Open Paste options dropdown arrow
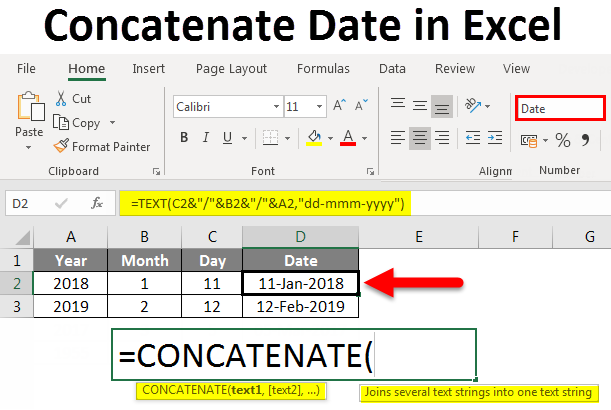The image size is (611, 410). point(28,148)
